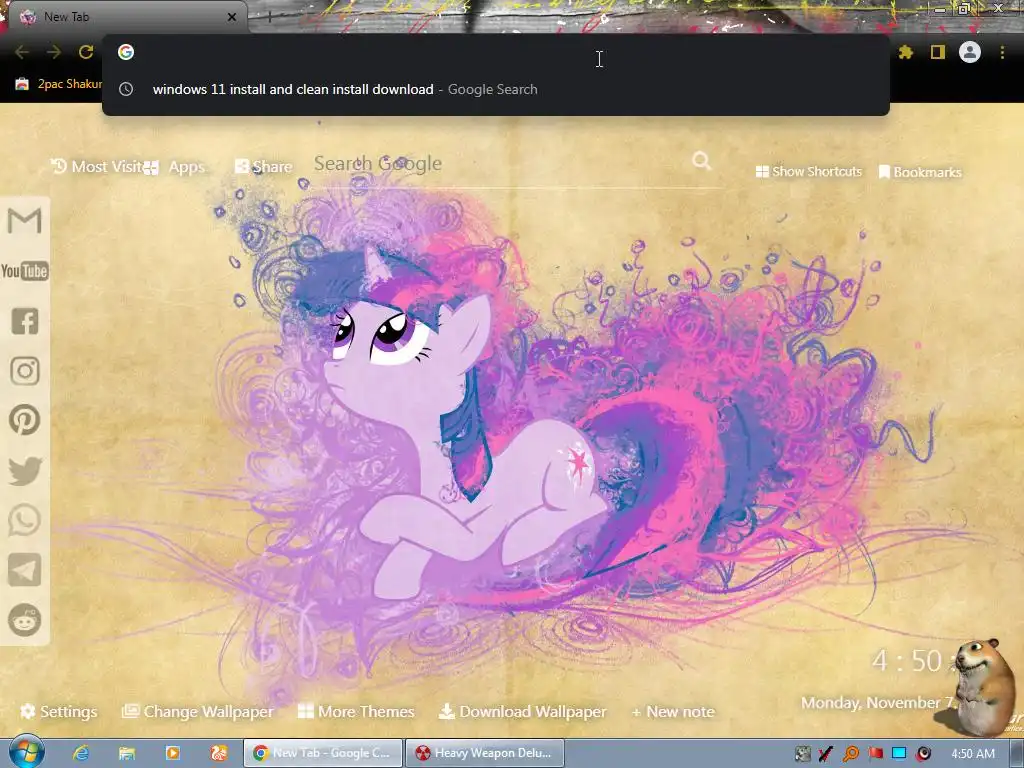Open the Chrome extensions puzzle icon
The image size is (1024, 768).
coord(905,52)
